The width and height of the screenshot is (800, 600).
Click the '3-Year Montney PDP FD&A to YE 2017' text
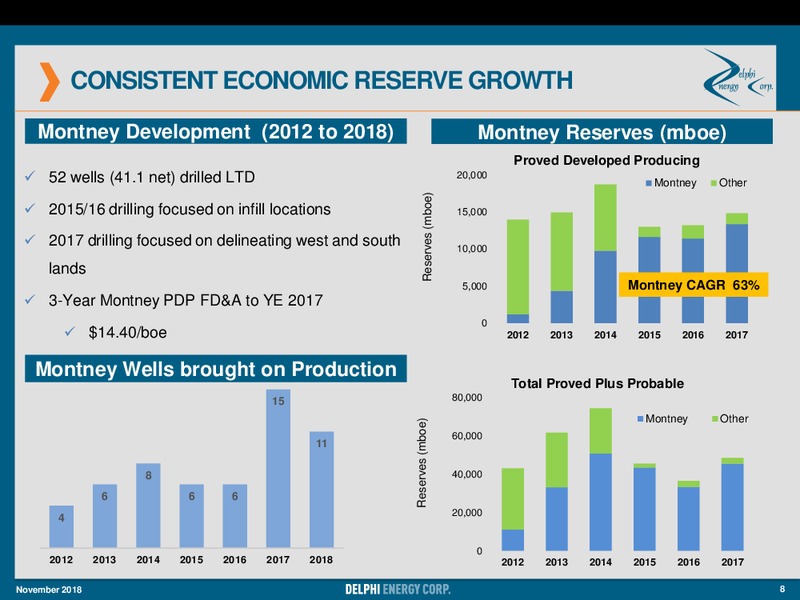[185, 300]
